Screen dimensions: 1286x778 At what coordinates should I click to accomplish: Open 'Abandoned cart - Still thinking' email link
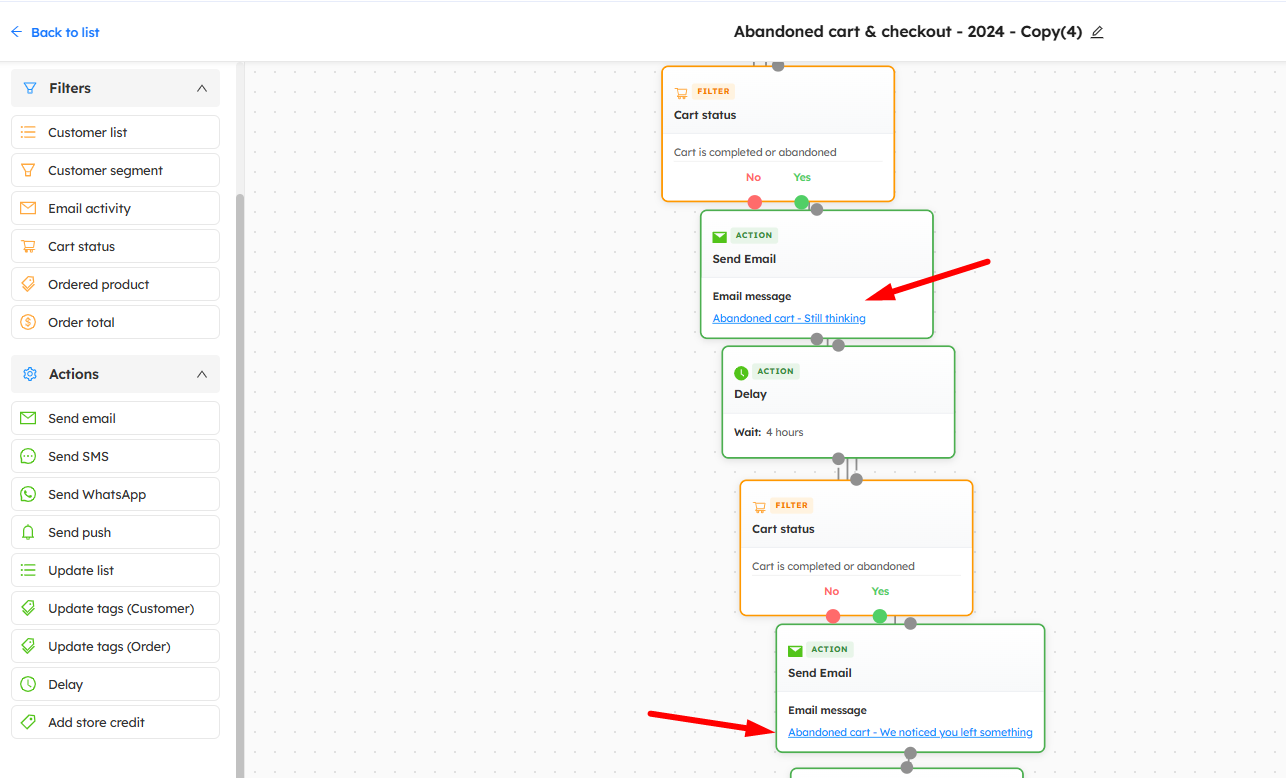(x=789, y=318)
